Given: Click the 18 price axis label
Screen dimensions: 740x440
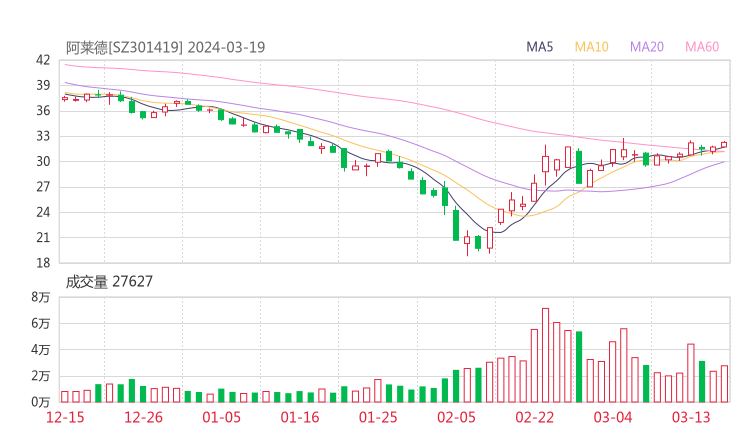Looking at the screenshot, I should 43,263.
